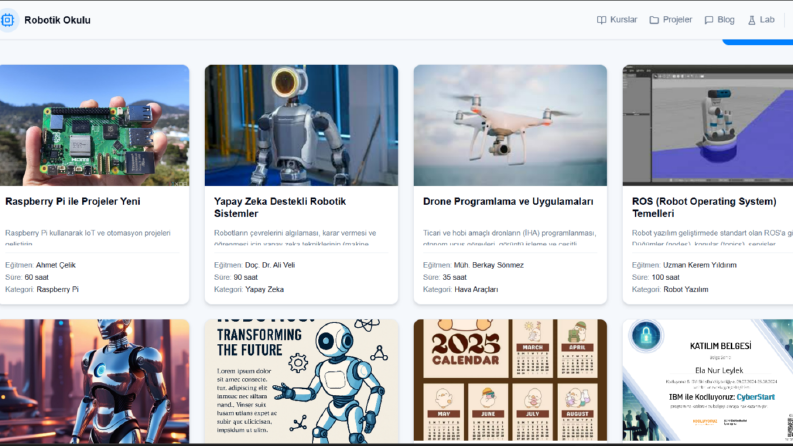The width and height of the screenshot is (793, 446).
Task: Click instructor name Ahmet Çelik
Action: [56, 265]
